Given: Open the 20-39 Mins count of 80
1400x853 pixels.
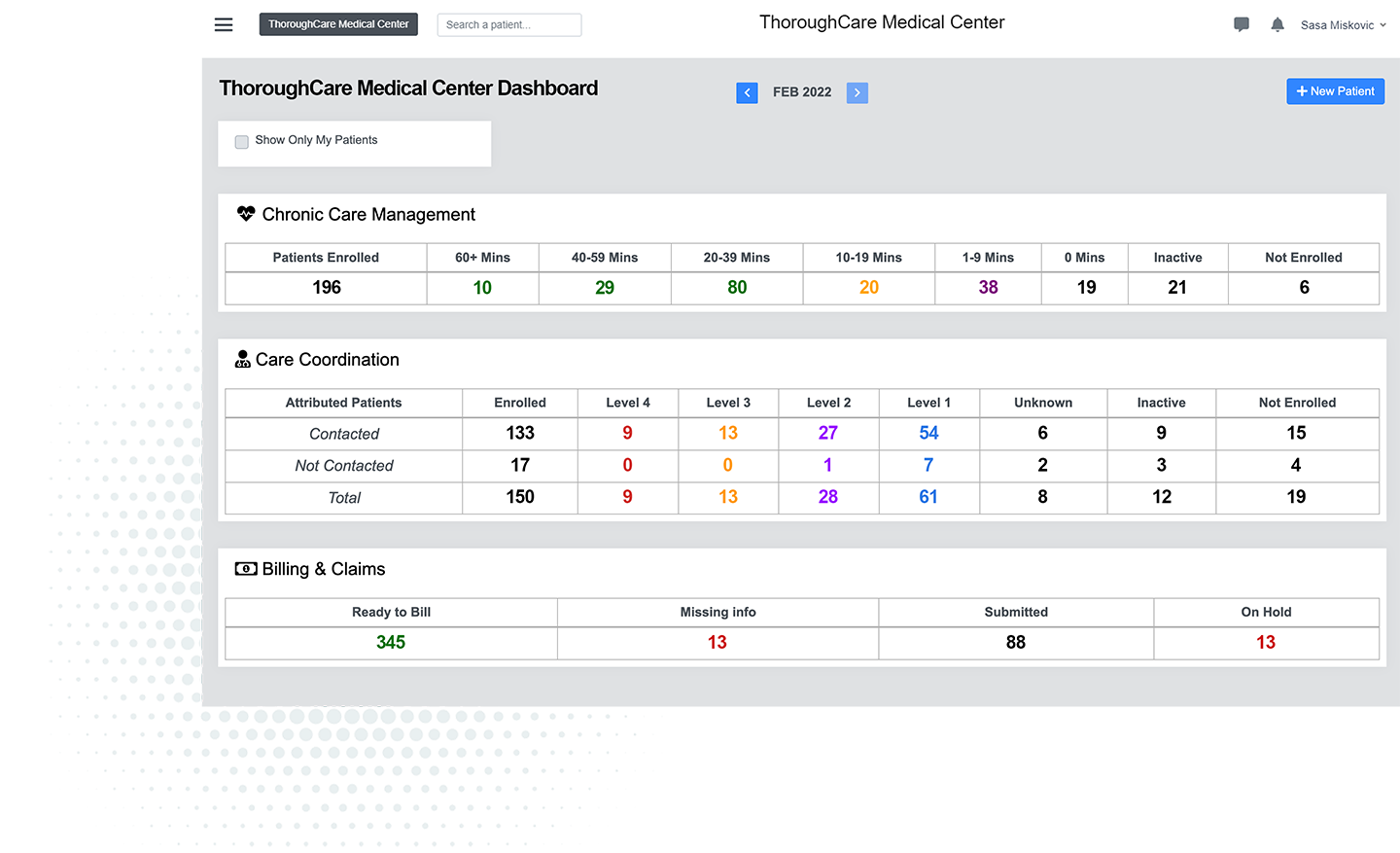Looking at the screenshot, I should click(737, 288).
